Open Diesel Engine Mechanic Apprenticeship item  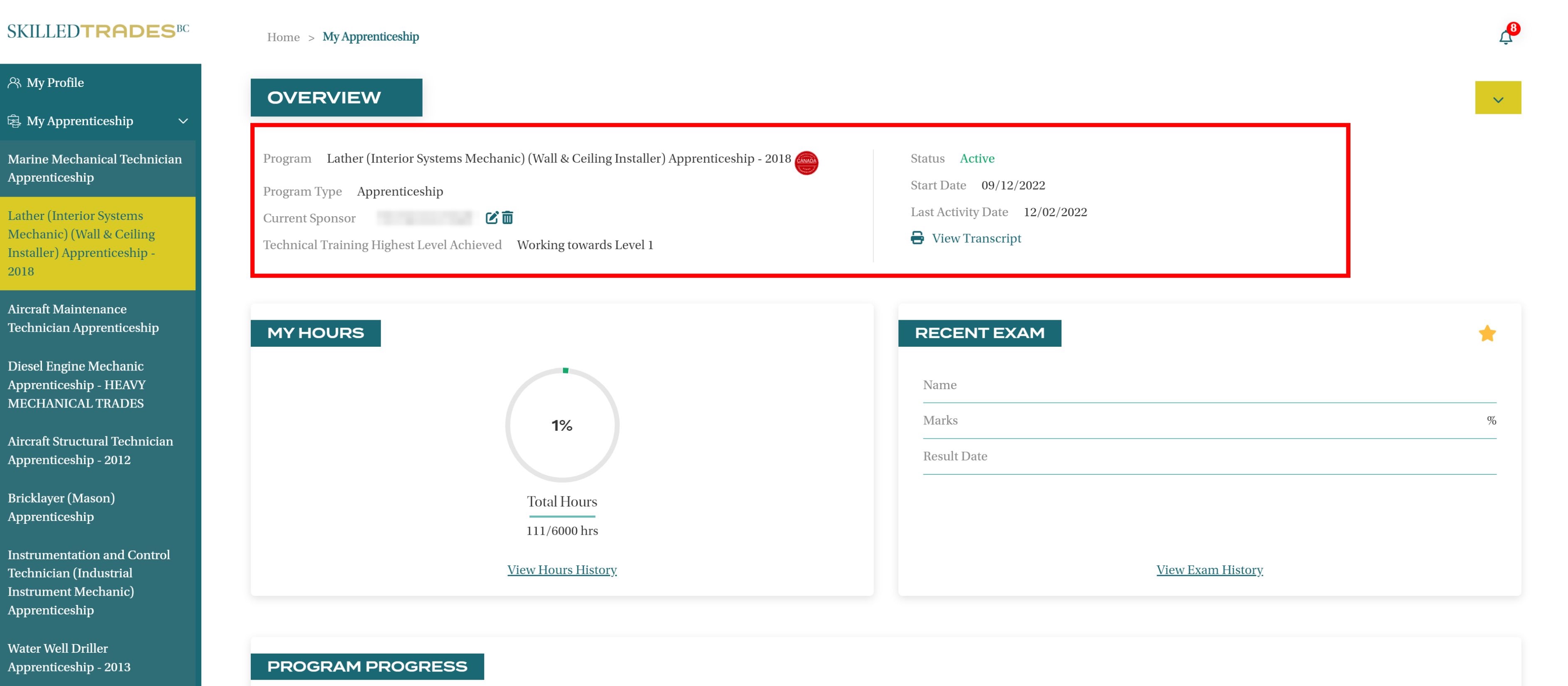[x=77, y=384]
